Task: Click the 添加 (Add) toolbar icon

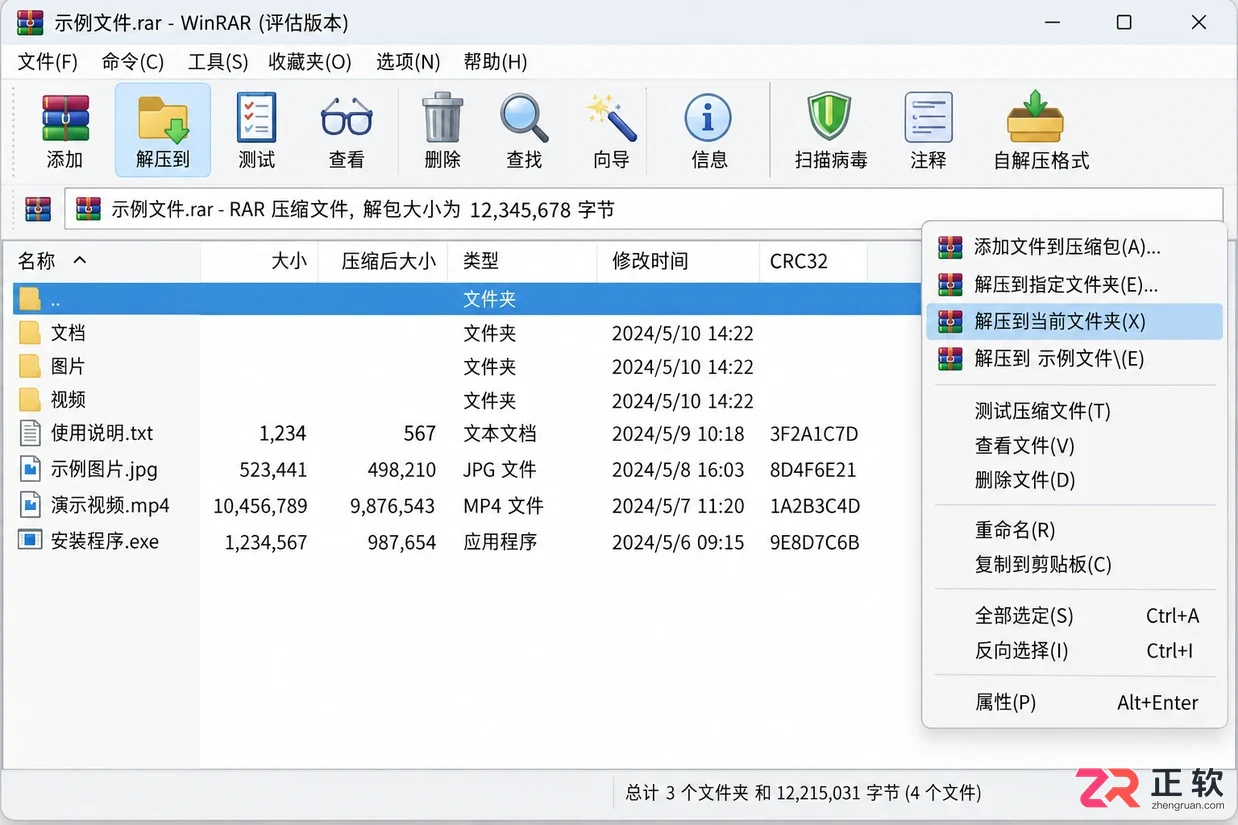Action: pos(65,120)
